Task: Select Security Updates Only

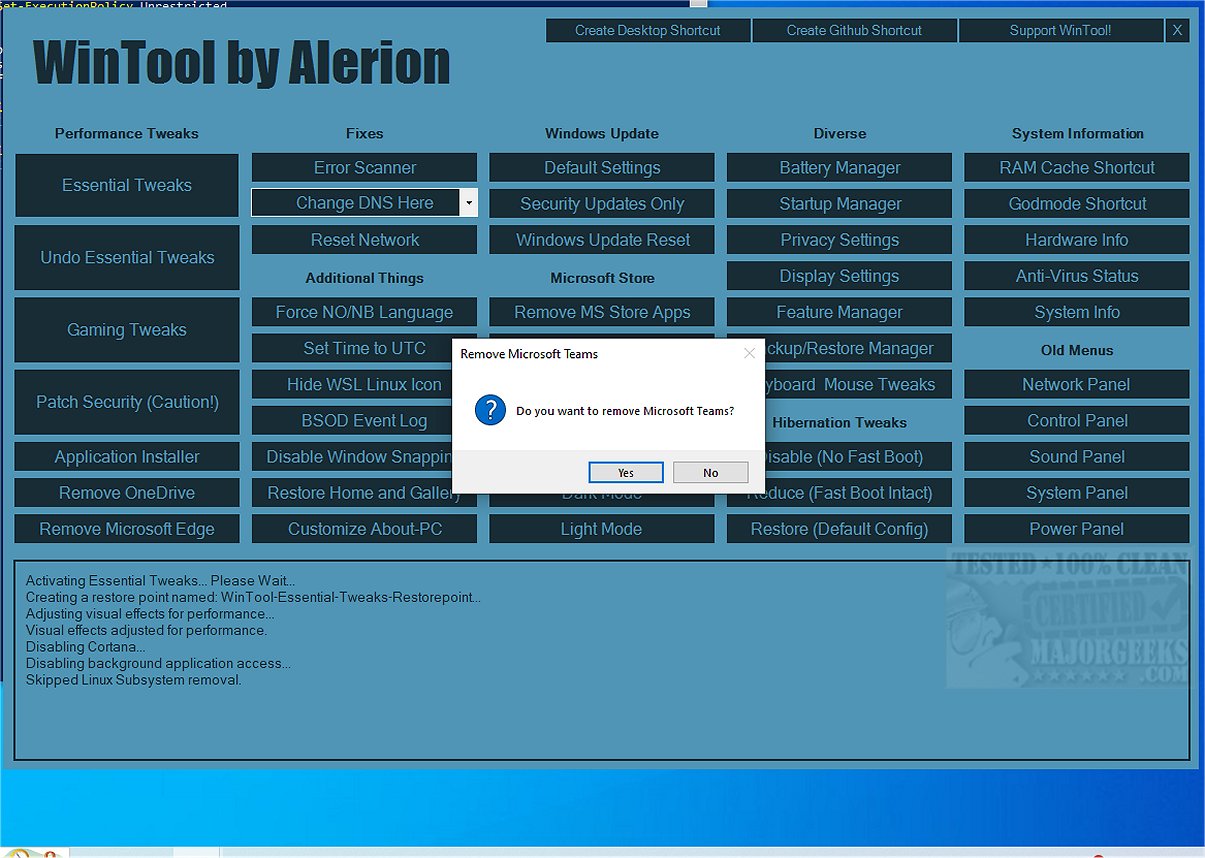Action: pyautogui.click(x=602, y=204)
